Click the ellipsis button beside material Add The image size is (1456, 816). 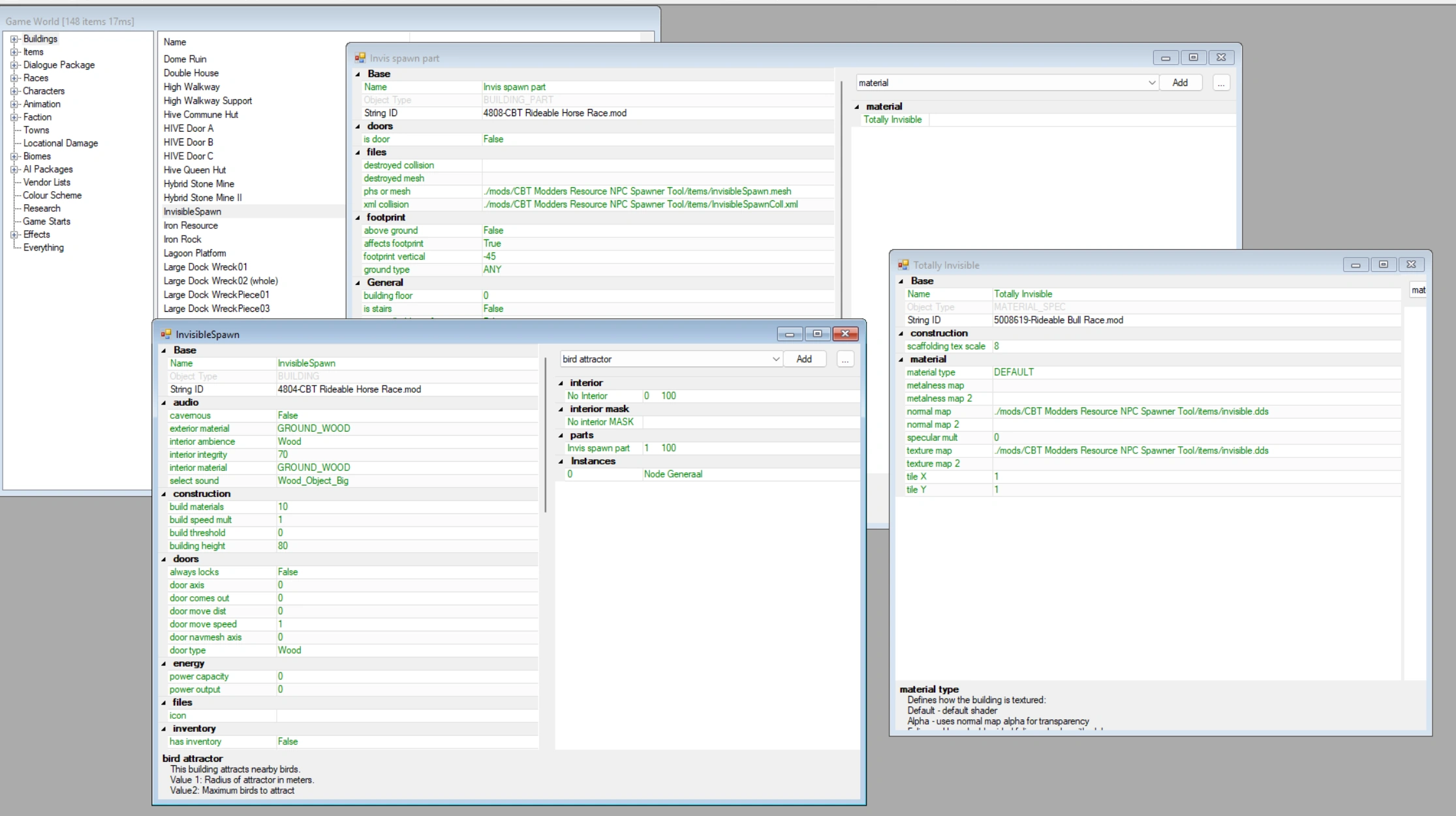click(x=1220, y=83)
